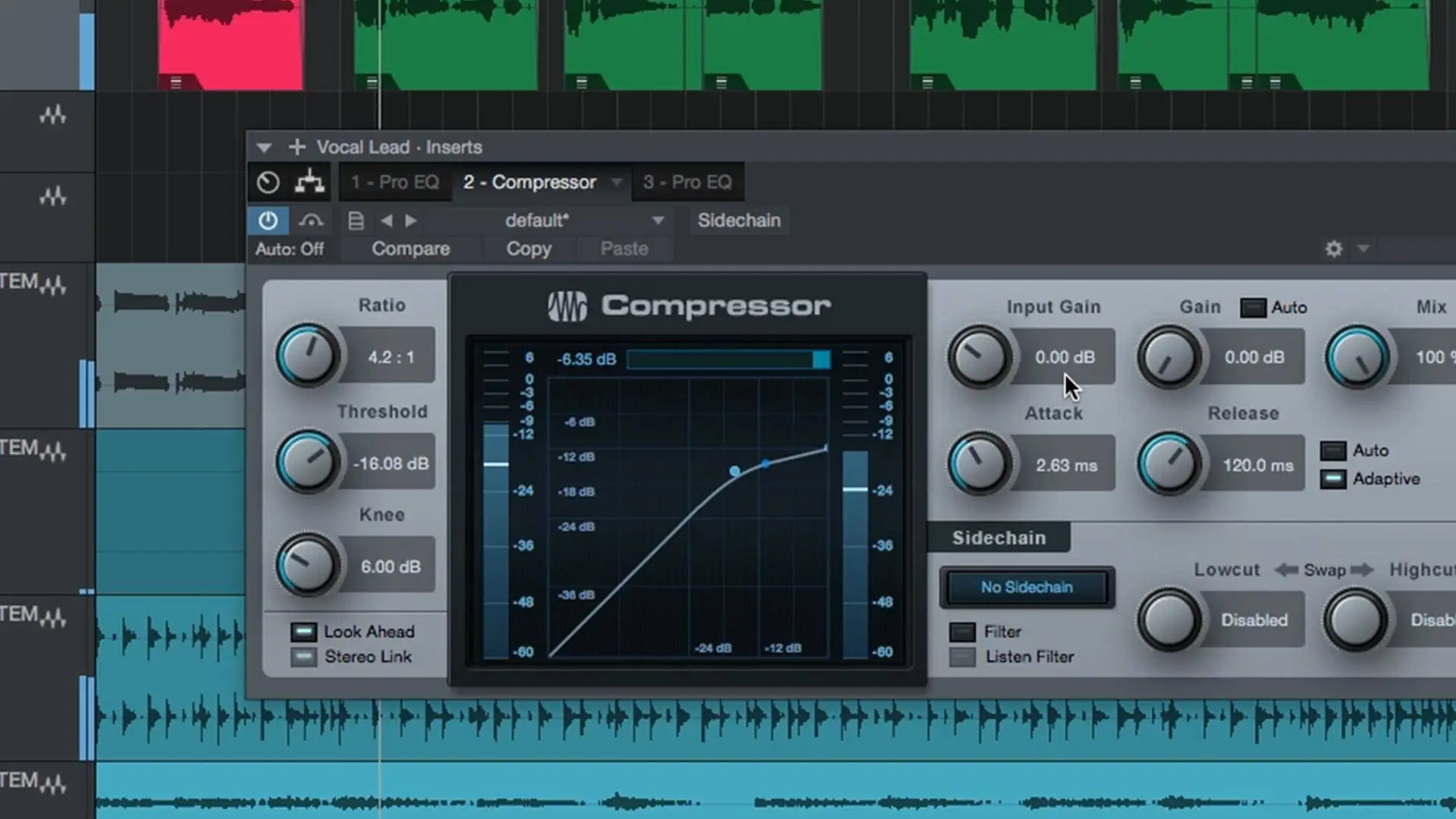Image resolution: width=1456 pixels, height=819 pixels.
Task: Click the Ratio value 4.2 : 1
Action: pos(391,356)
